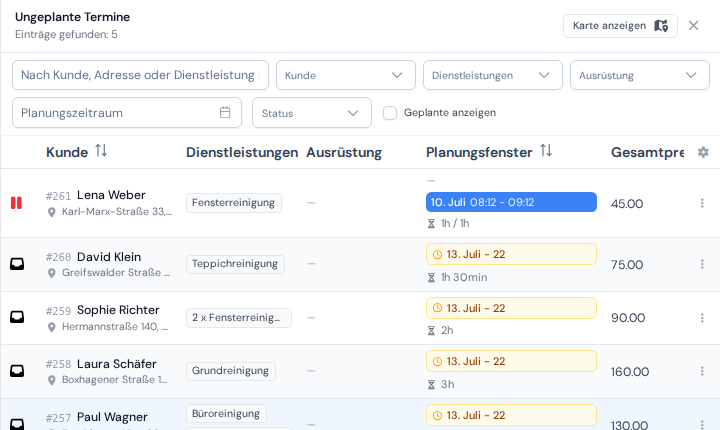Click the duration 3h for Laura Schäfer
Viewport: 720px width, 430px height.
(447, 385)
